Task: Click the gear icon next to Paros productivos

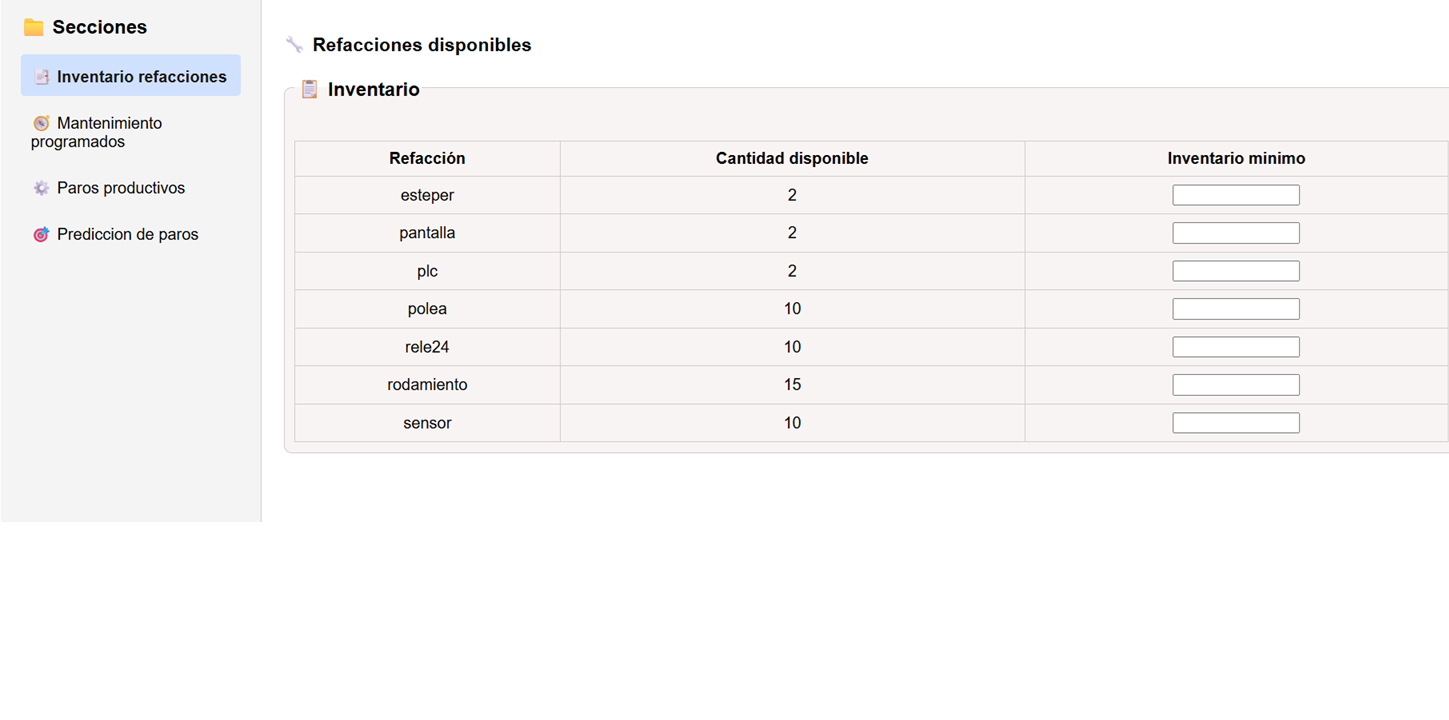Action: pos(39,188)
